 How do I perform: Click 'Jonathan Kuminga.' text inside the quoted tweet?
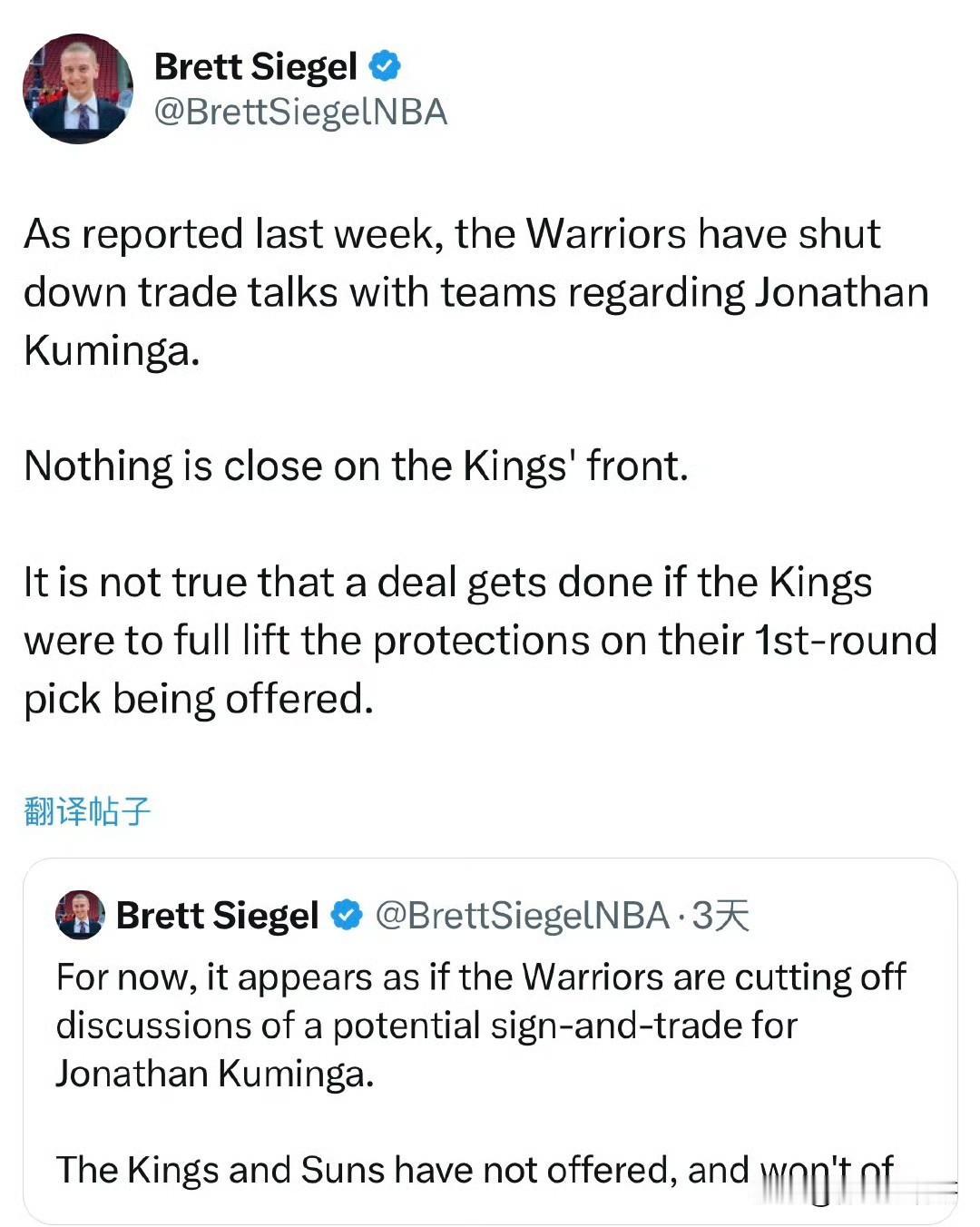(x=215, y=1074)
